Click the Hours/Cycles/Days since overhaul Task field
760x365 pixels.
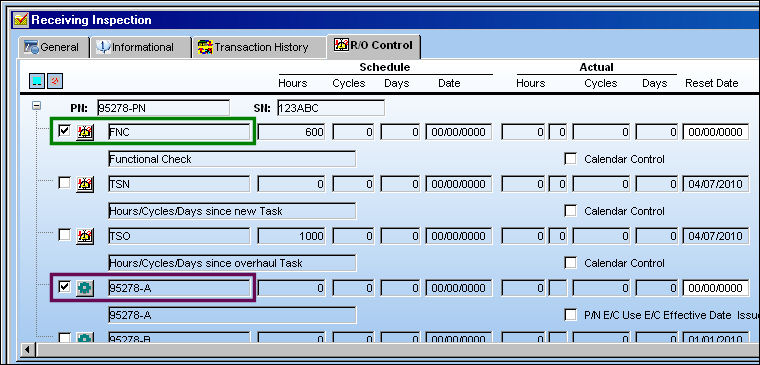tap(232, 263)
